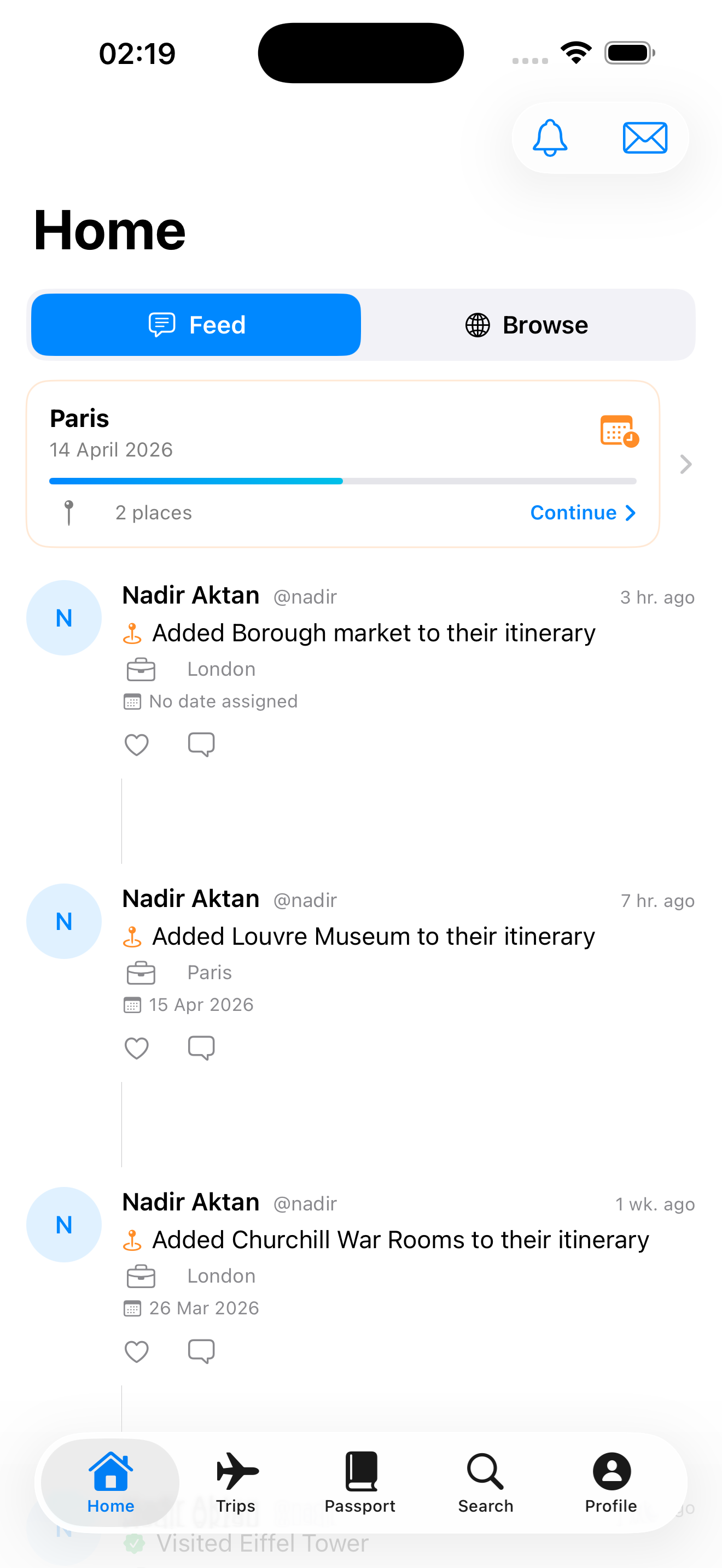Select the Feed tab

[x=196, y=325]
